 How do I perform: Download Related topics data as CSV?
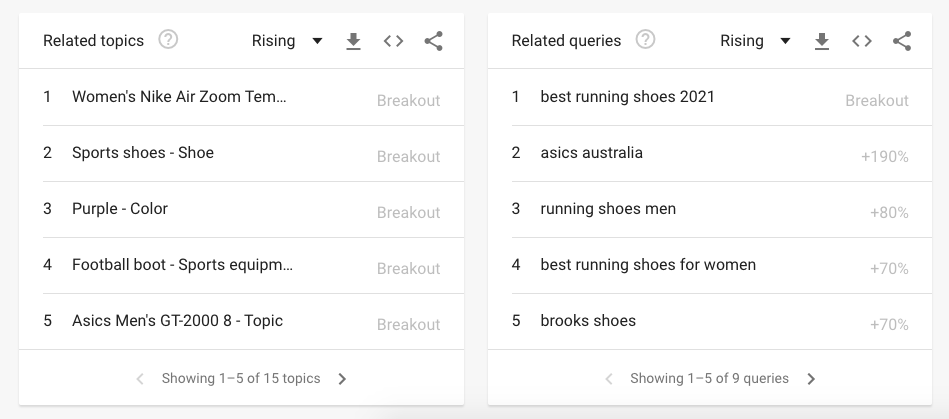coord(353,41)
